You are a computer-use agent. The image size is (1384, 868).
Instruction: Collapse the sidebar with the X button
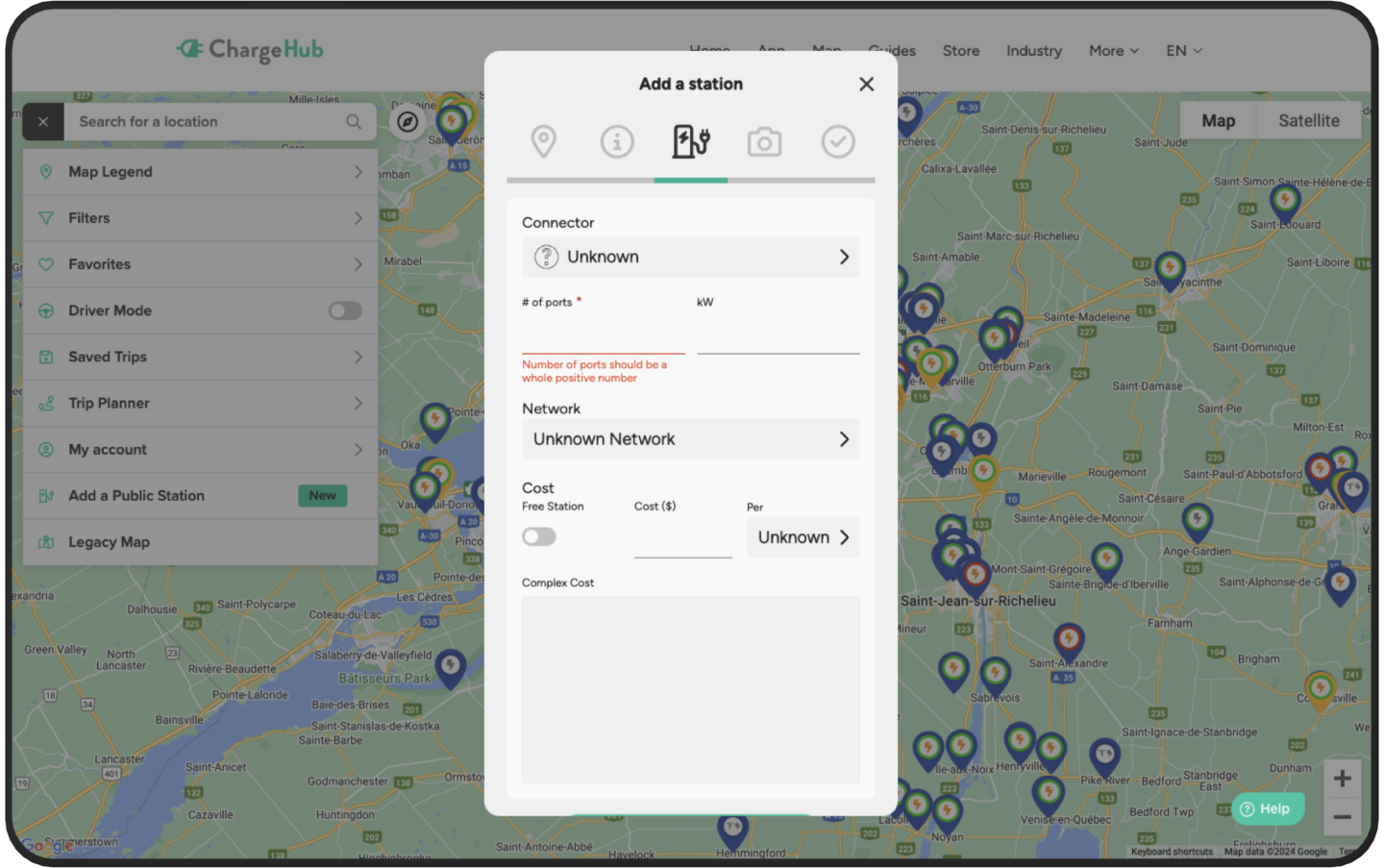click(43, 121)
